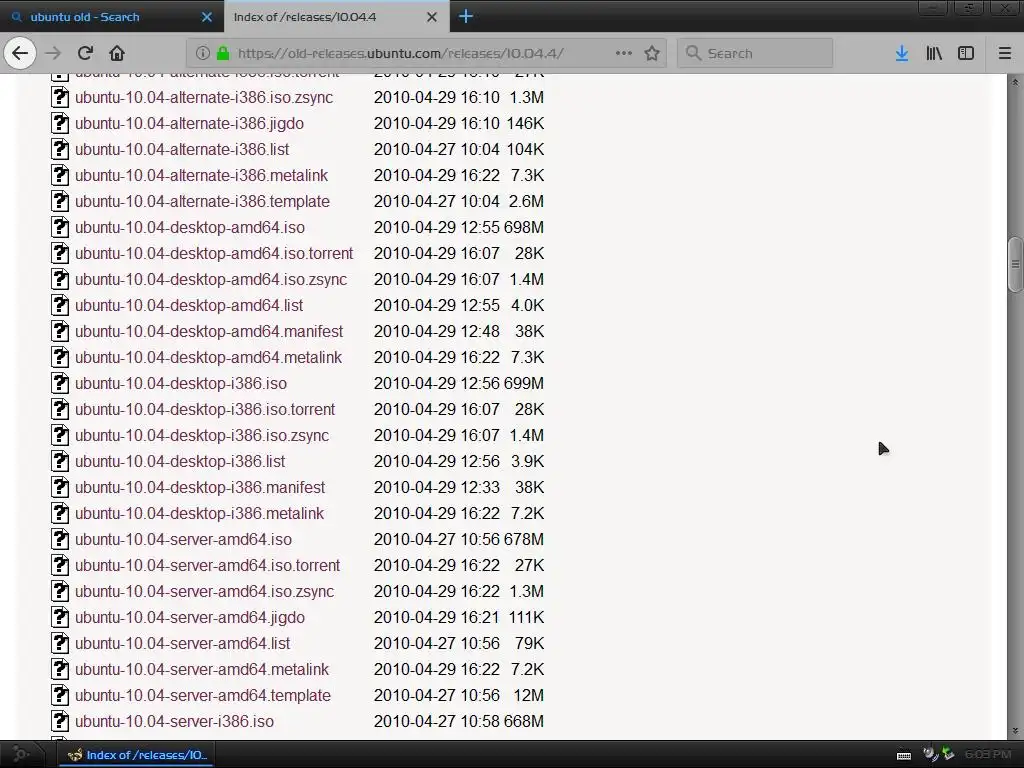This screenshot has width=1024, height=768.
Task: Click the keyboard tray icon
Action: click(904, 756)
